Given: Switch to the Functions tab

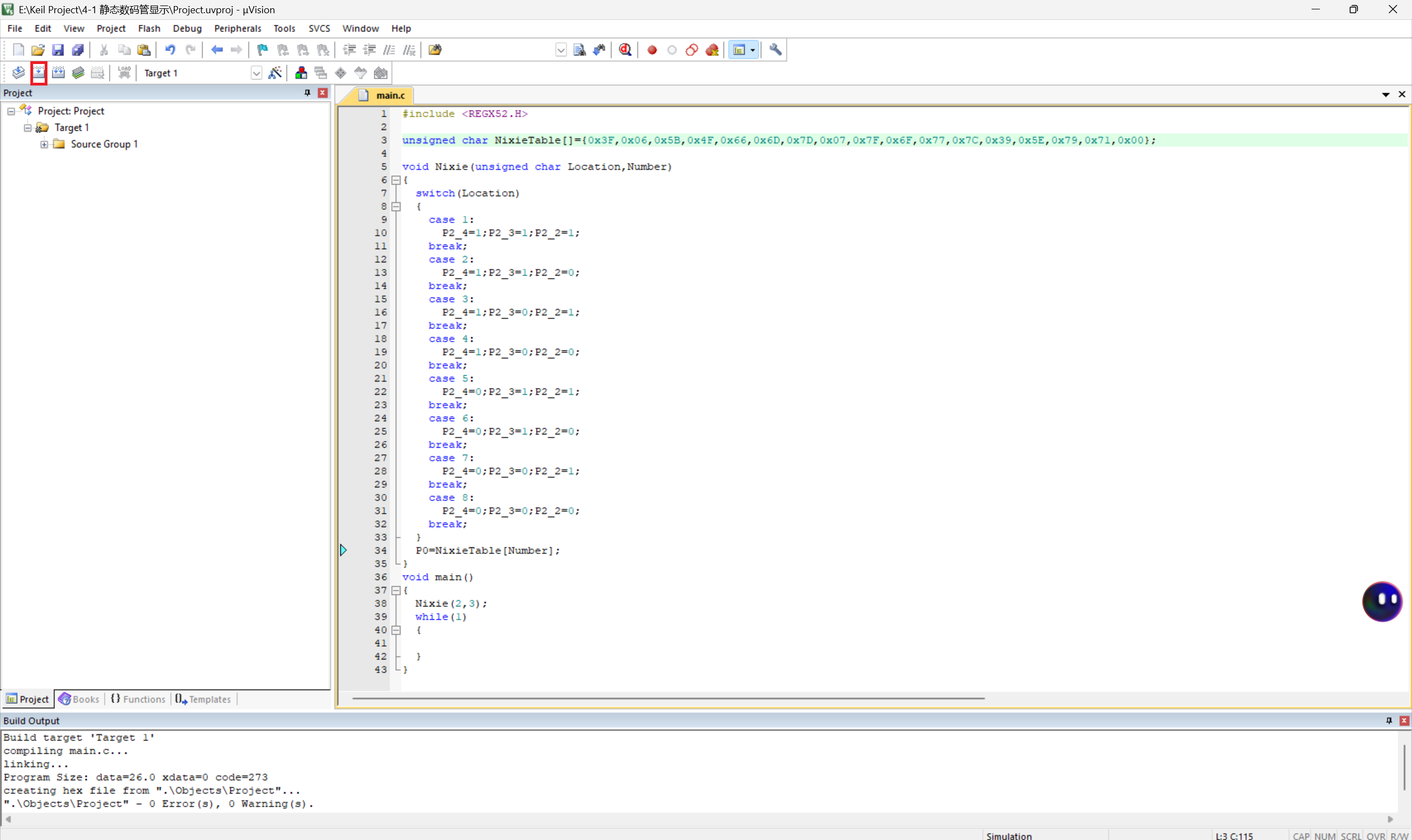Looking at the screenshot, I should [x=138, y=699].
